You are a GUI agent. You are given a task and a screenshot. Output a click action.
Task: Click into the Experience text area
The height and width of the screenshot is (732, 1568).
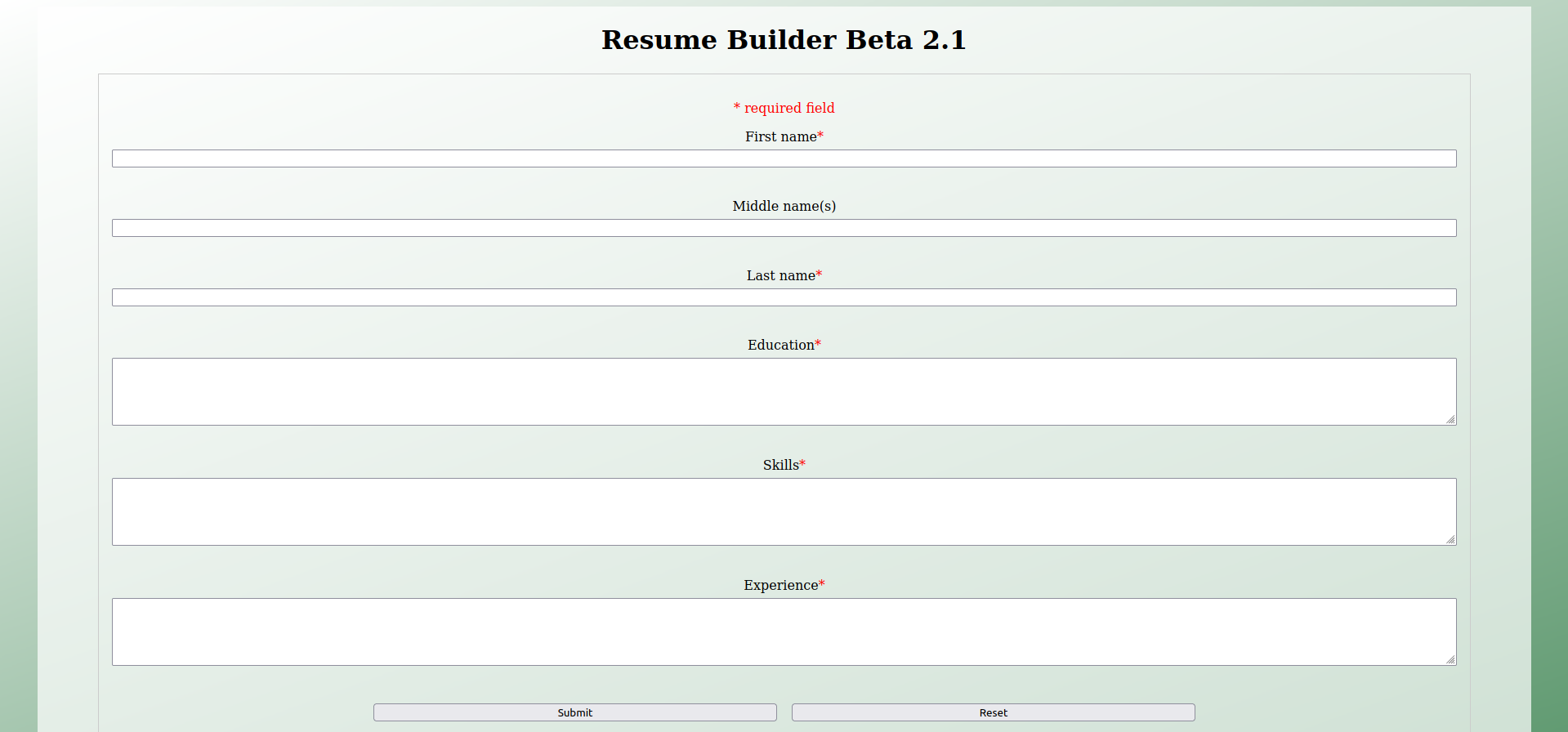(784, 632)
